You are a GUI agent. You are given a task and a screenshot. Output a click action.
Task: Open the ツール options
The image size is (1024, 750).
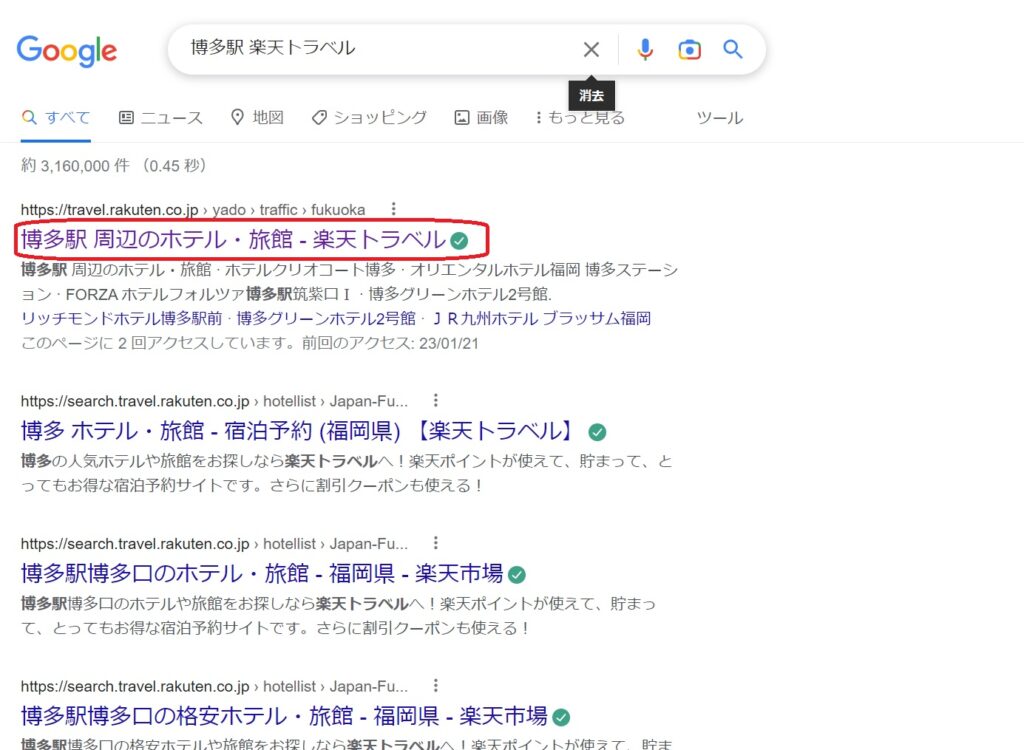[x=720, y=118]
